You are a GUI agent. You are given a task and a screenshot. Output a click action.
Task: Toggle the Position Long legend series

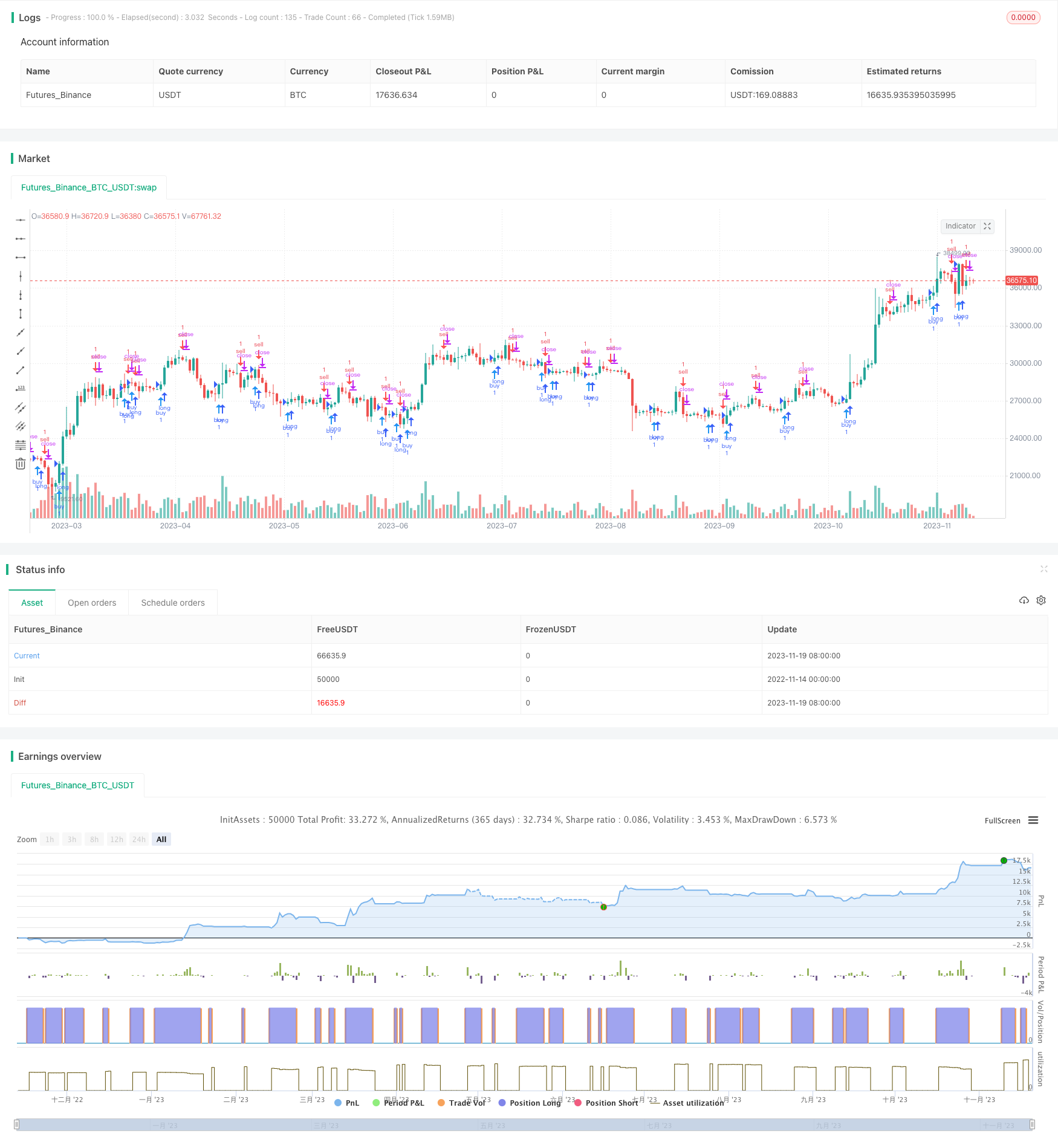[x=530, y=1103]
